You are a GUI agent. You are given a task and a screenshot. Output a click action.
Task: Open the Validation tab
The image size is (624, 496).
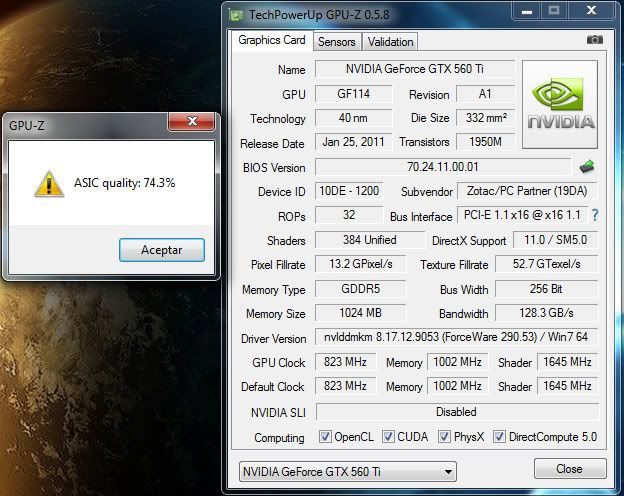tap(390, 42)
